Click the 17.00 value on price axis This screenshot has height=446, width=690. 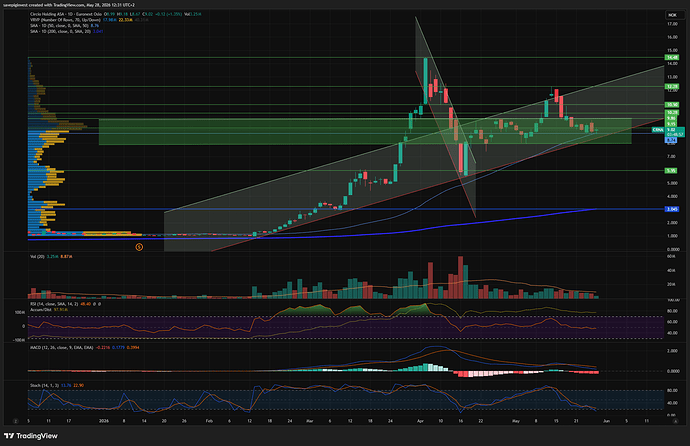[x=672, y=24]
